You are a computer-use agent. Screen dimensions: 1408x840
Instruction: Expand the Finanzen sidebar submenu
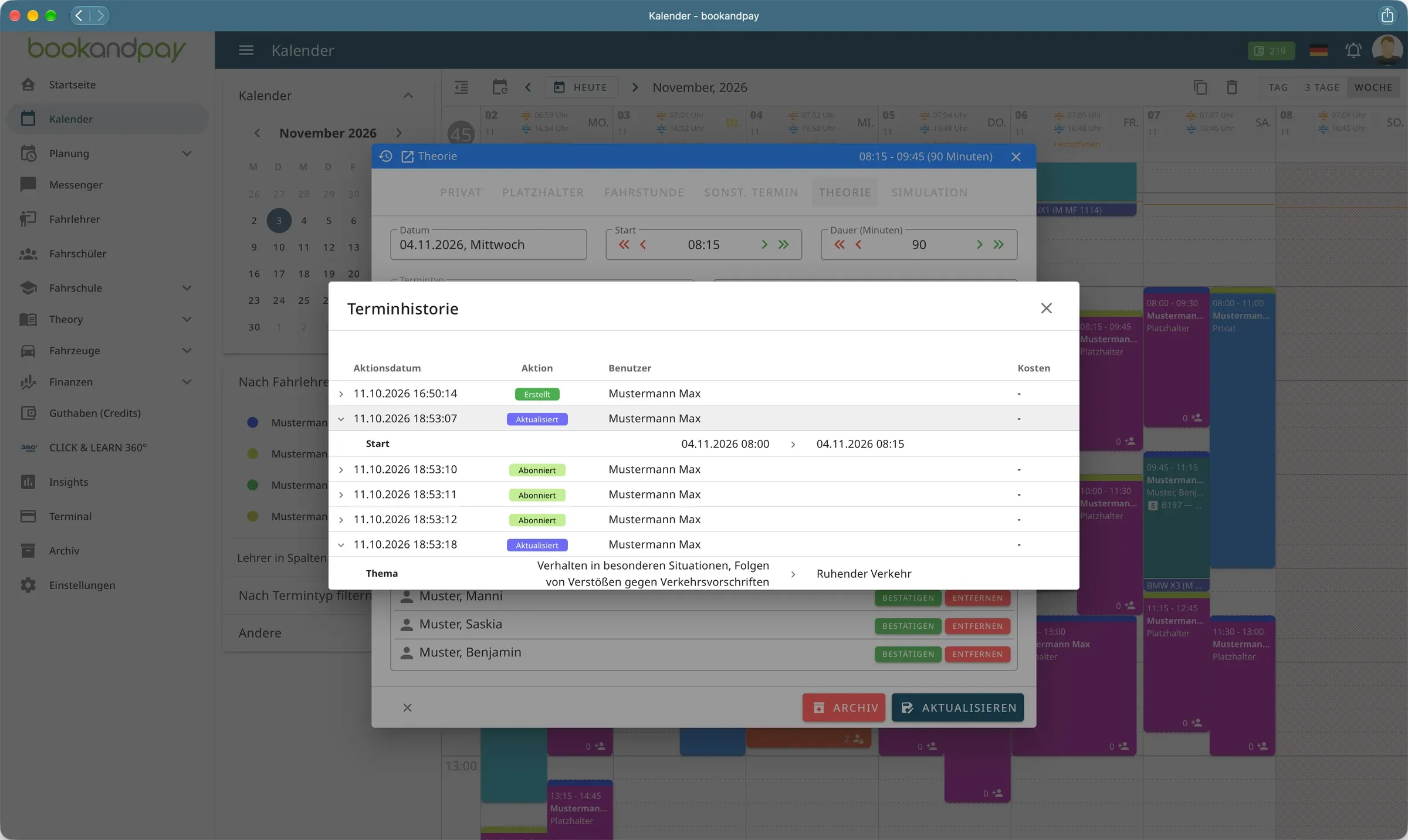click(x=187, y=382)
